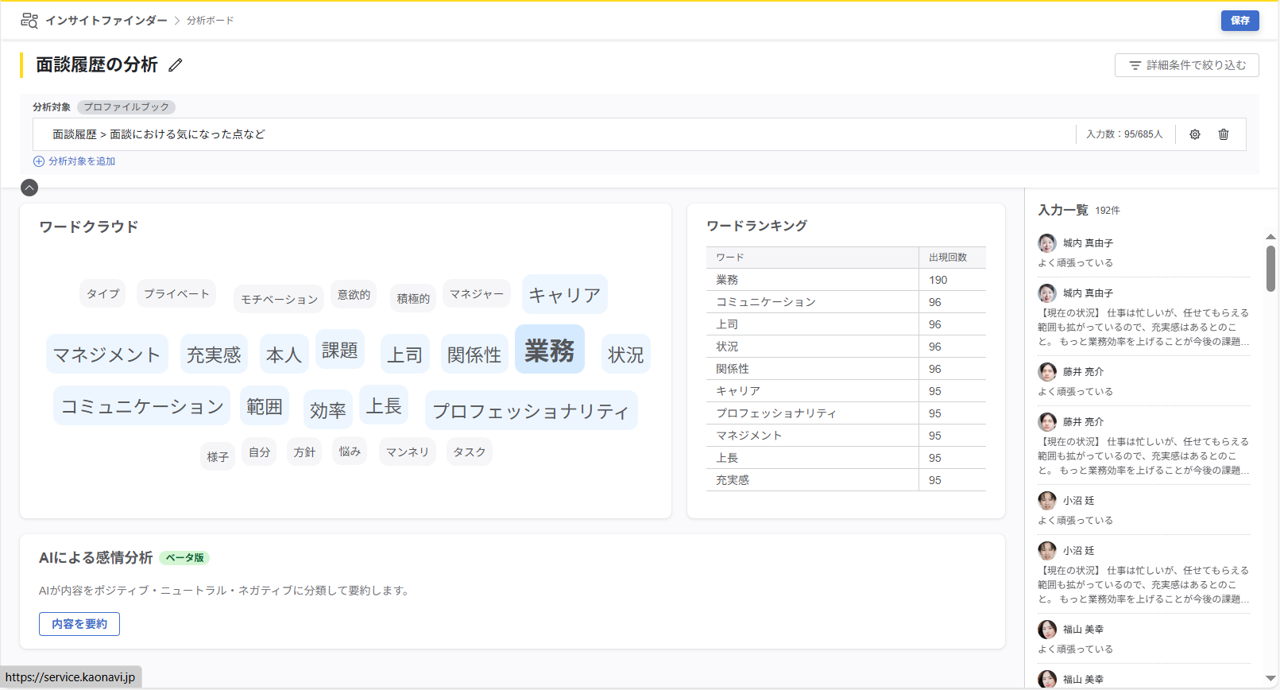
Task: Select コミュニケーション in the word cloud
Action: tap(142, 406)
